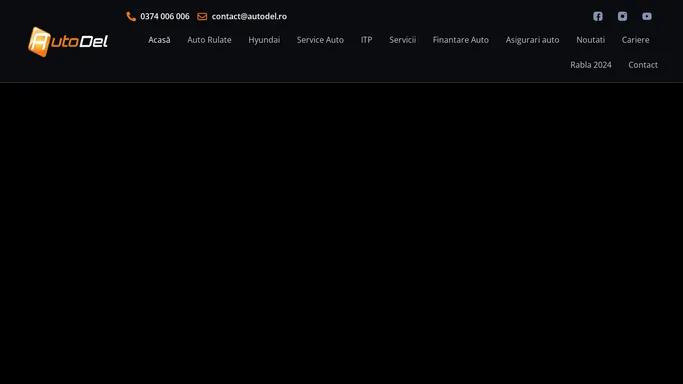Open the ITP menu item

366,40
